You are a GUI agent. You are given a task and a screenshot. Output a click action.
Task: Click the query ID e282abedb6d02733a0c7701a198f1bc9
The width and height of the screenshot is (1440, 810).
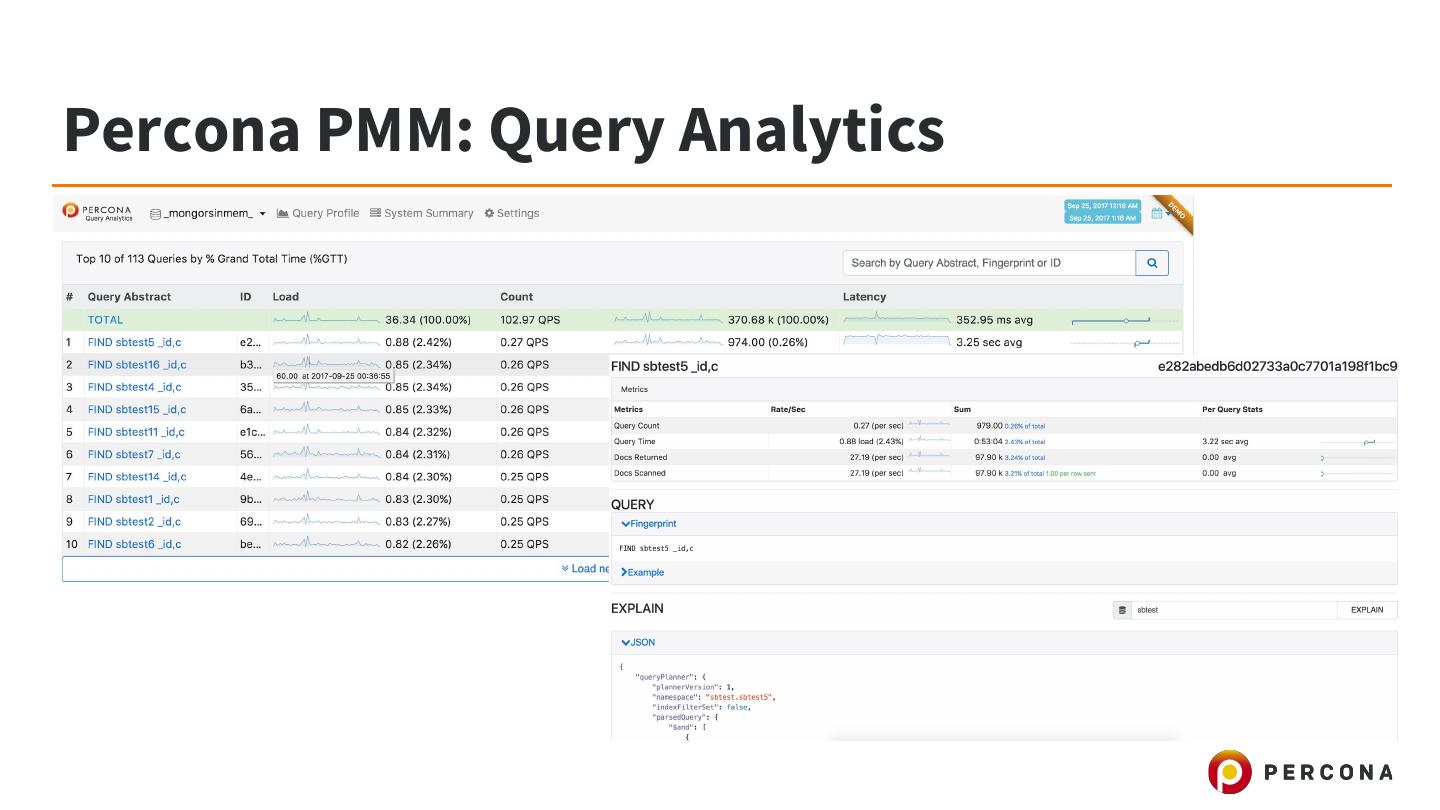pos(1278,367)
